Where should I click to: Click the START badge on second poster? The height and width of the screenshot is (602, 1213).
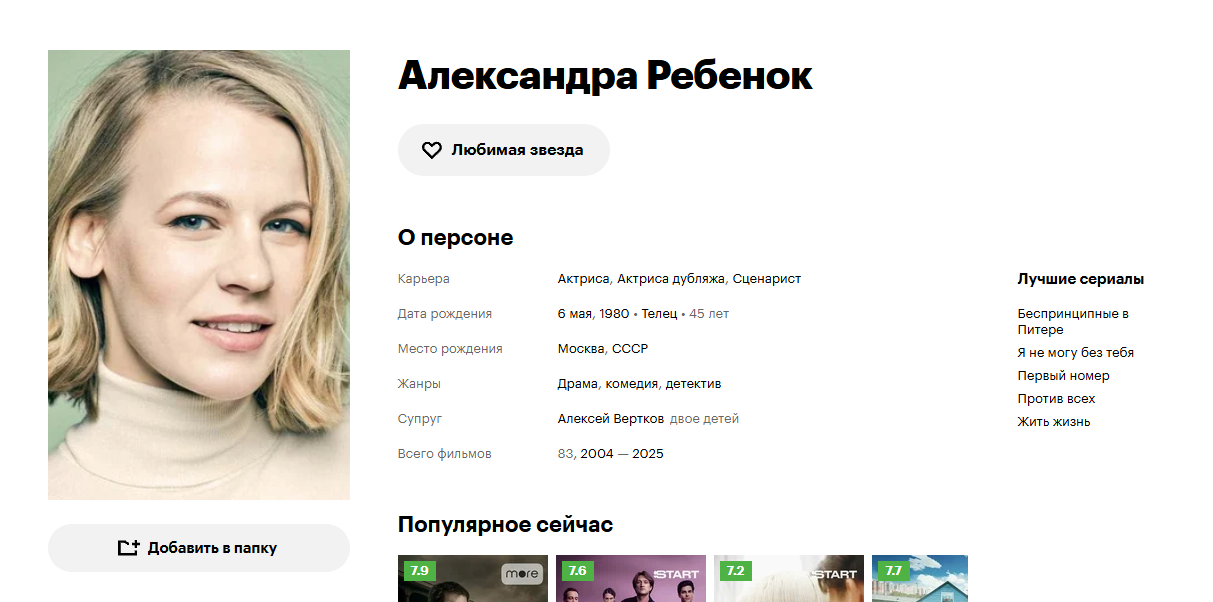coord(675,573)
